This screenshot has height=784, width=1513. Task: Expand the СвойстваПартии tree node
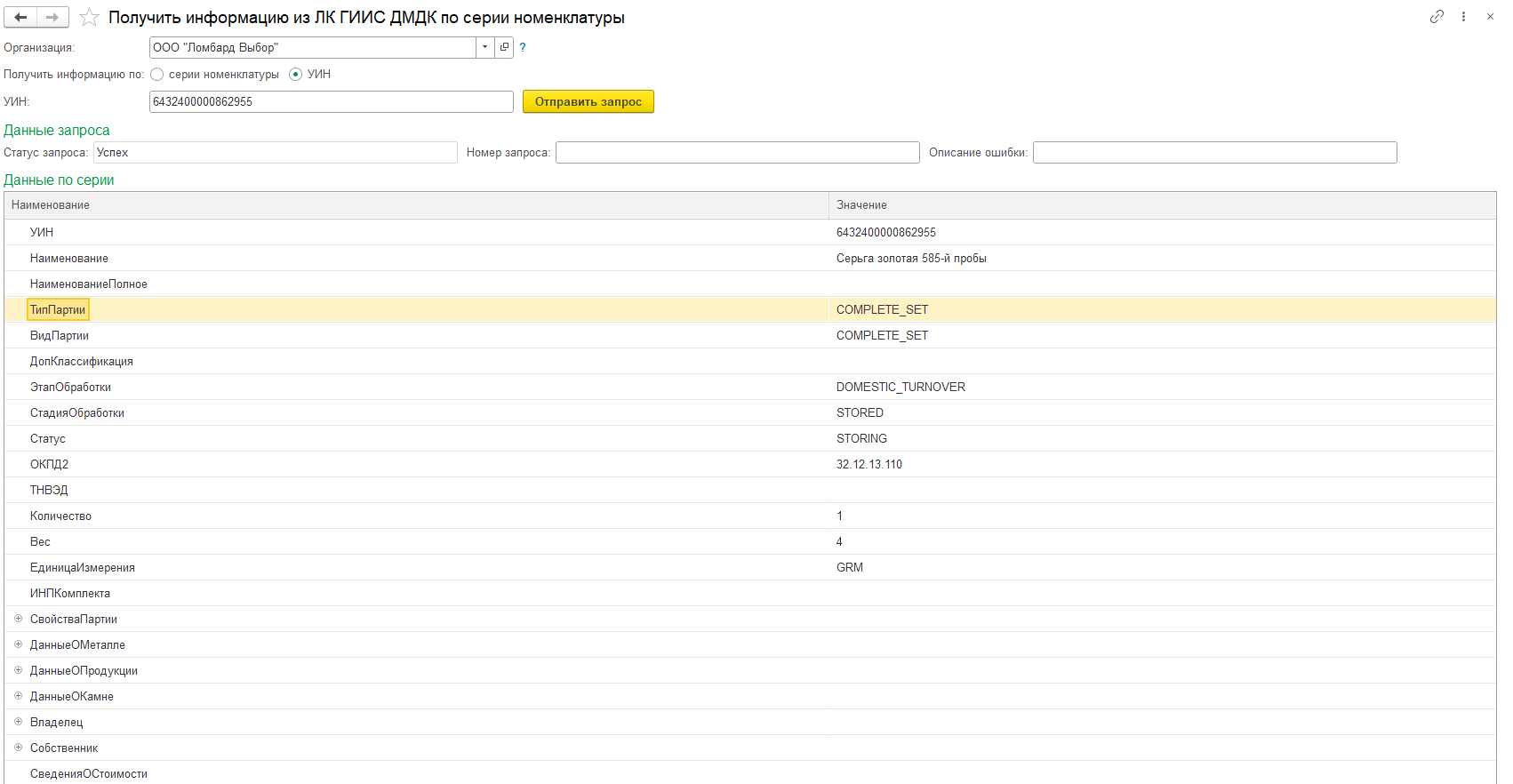[18, 619]
